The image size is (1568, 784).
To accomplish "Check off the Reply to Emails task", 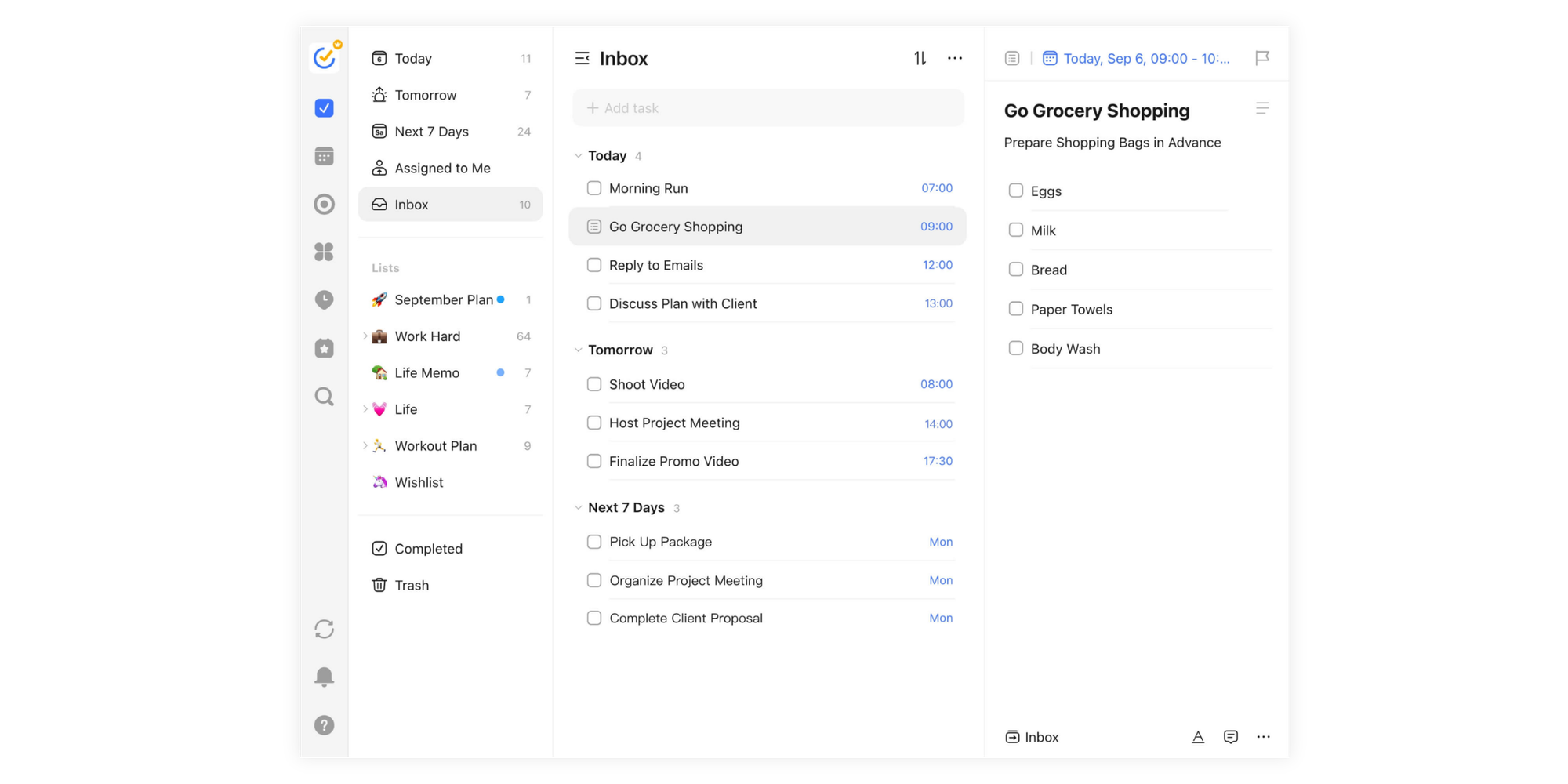I will click(594, 265).
